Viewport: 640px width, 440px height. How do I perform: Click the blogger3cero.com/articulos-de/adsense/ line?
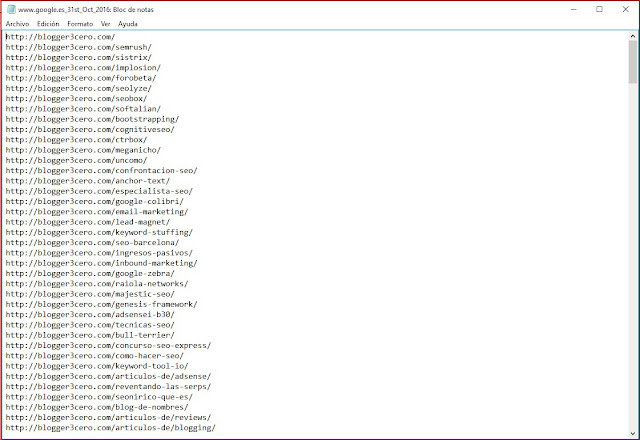[108, 376]
